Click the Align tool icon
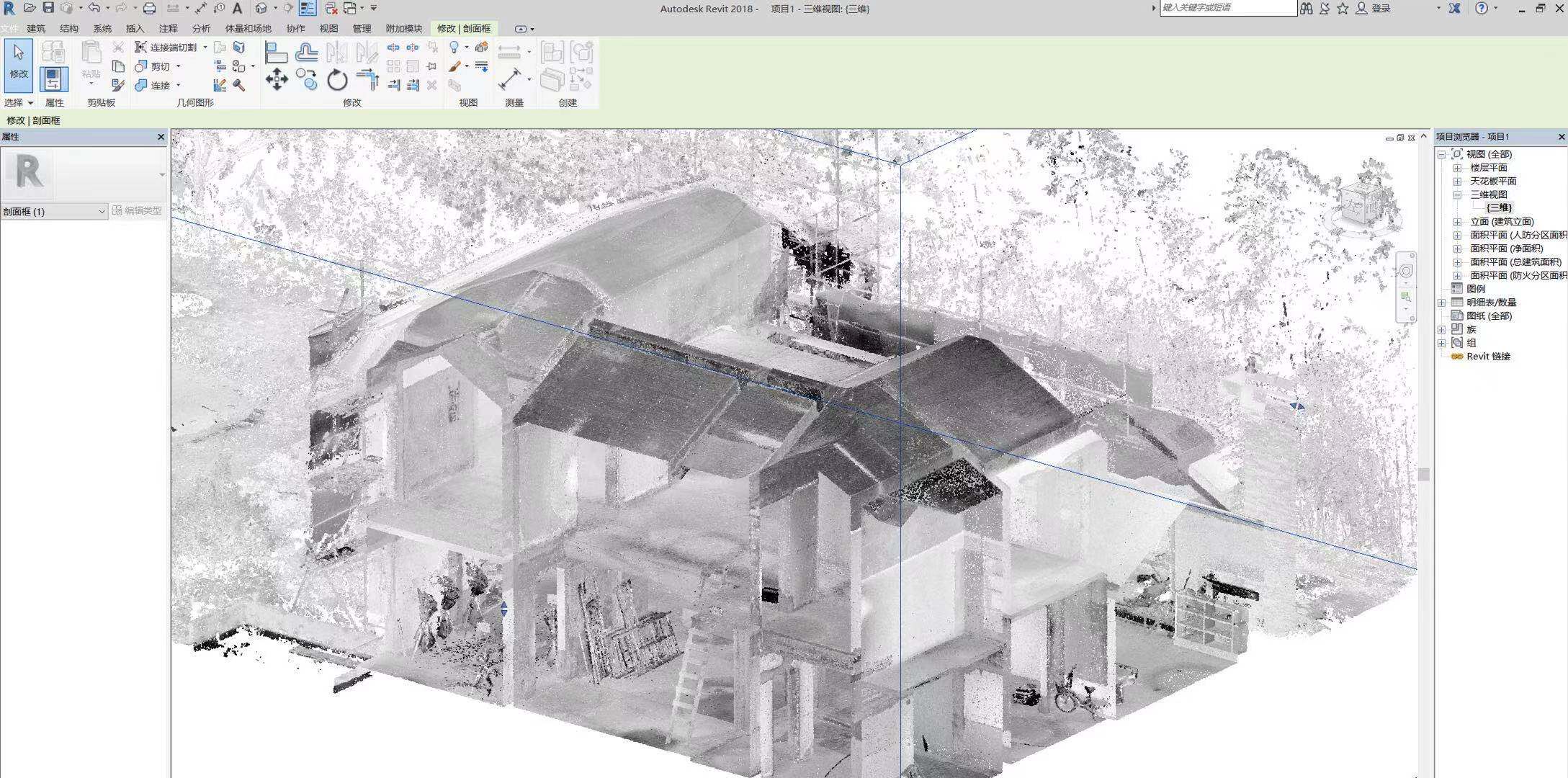 point(276,53)
